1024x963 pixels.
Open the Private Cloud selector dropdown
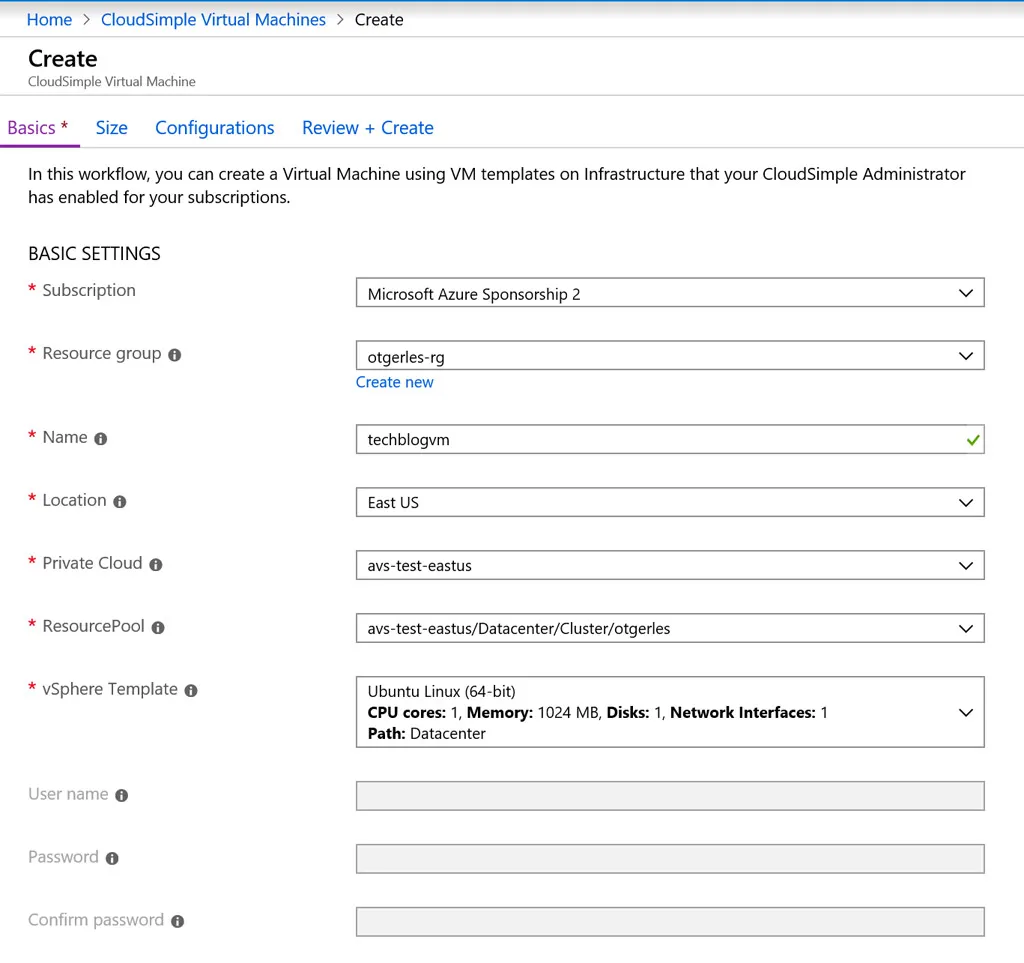(x=965, y=565)
